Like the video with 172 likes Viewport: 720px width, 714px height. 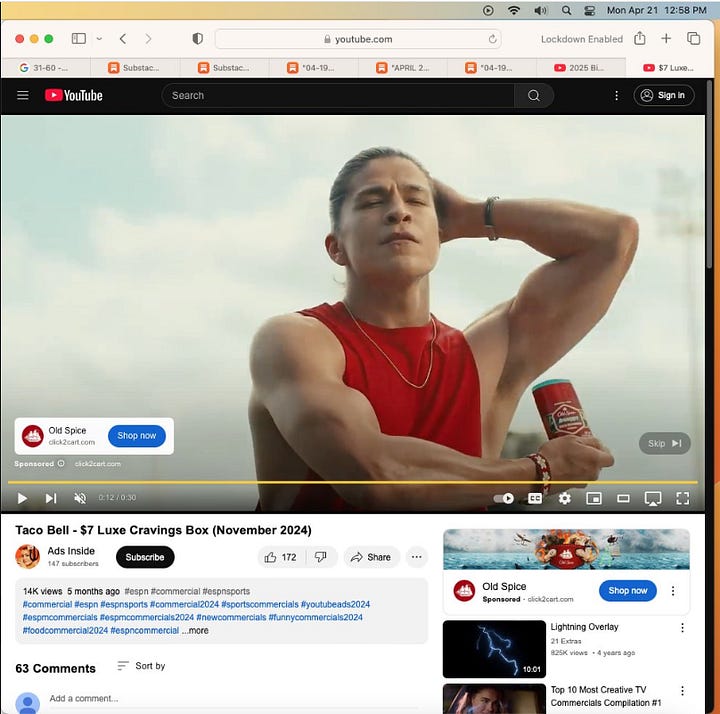pos(280,557)
